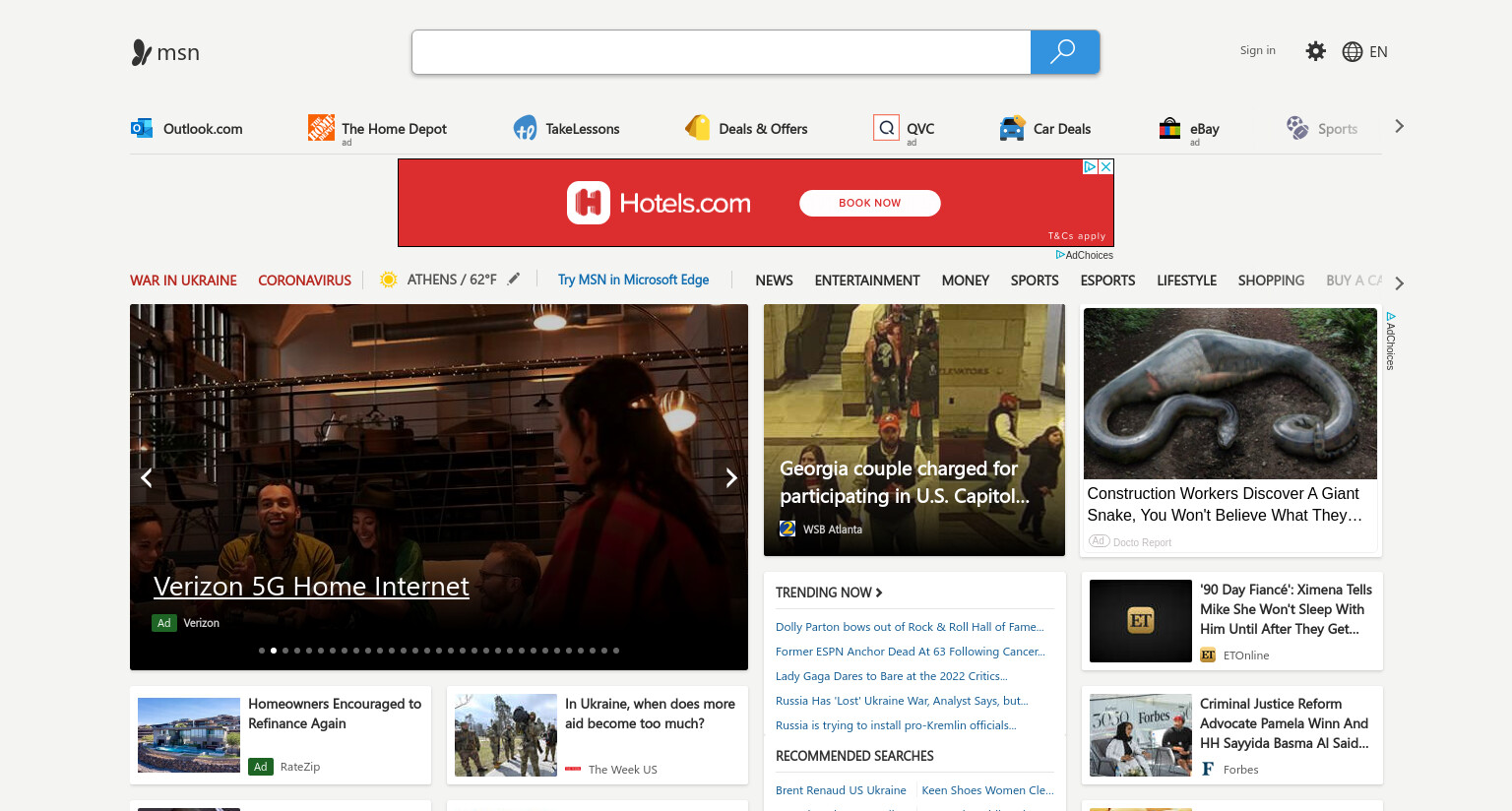Open Russia pro-Kremlin officials trending link
The width and height of the screenshot is (1512, 811).
click(x=896, y=725)
